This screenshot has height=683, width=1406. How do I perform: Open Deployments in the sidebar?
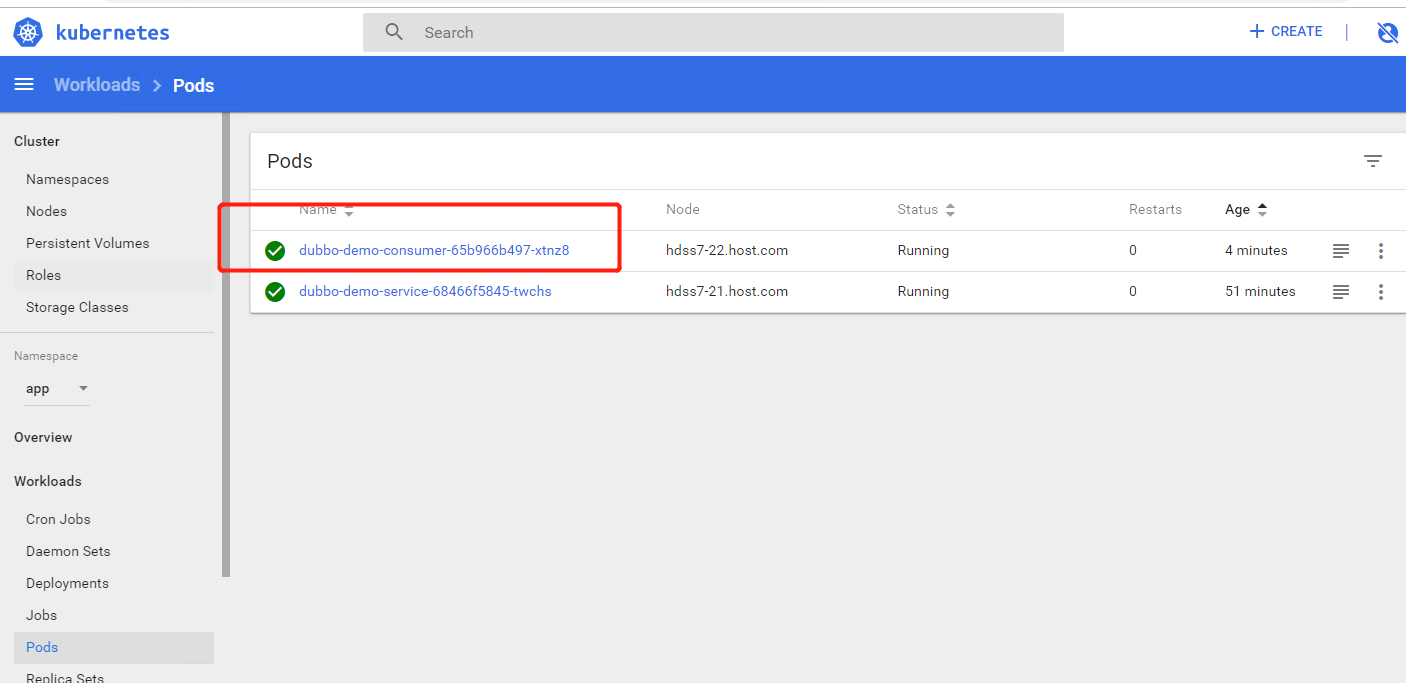67,583
